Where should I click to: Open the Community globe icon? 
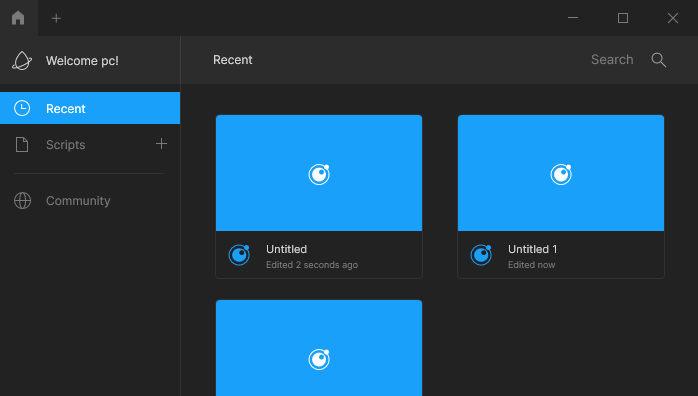[x=22, y=201]
